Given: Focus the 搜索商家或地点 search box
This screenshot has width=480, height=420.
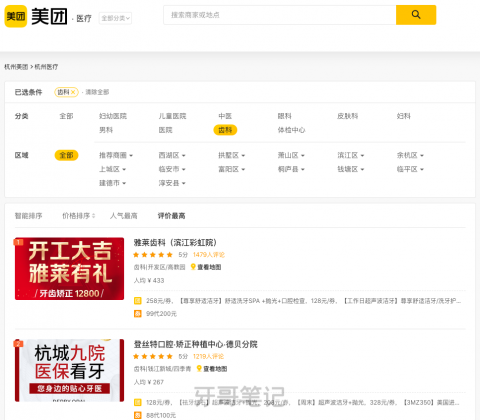Looking at the screenshot, I should (280, 15).
